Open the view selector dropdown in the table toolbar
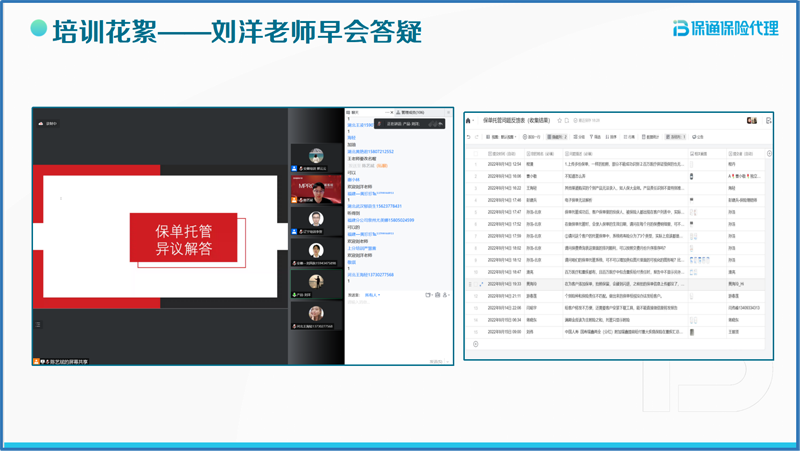This screenshot has height=452, width=800. 503,137
